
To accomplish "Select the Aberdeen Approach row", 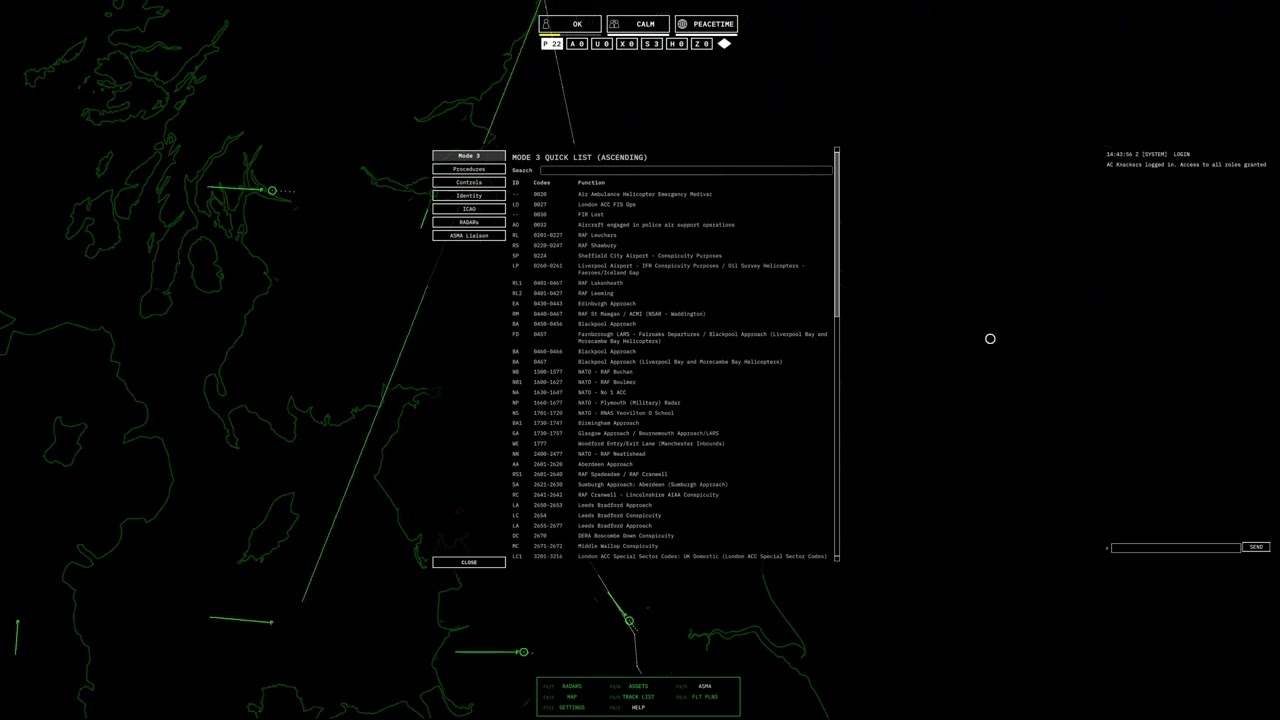I will tap(671, 464).
